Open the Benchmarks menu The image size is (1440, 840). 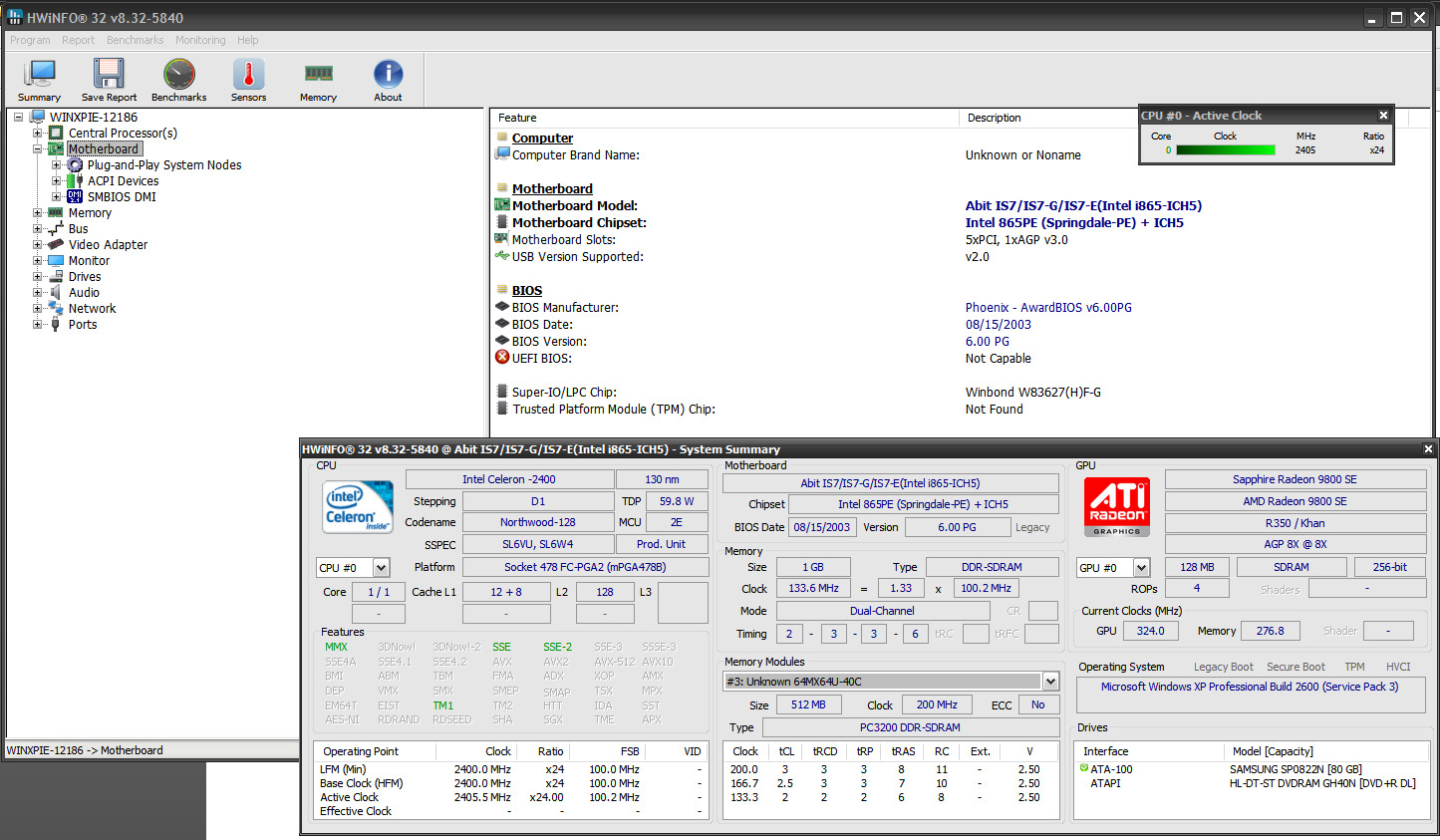coord(136,40)
